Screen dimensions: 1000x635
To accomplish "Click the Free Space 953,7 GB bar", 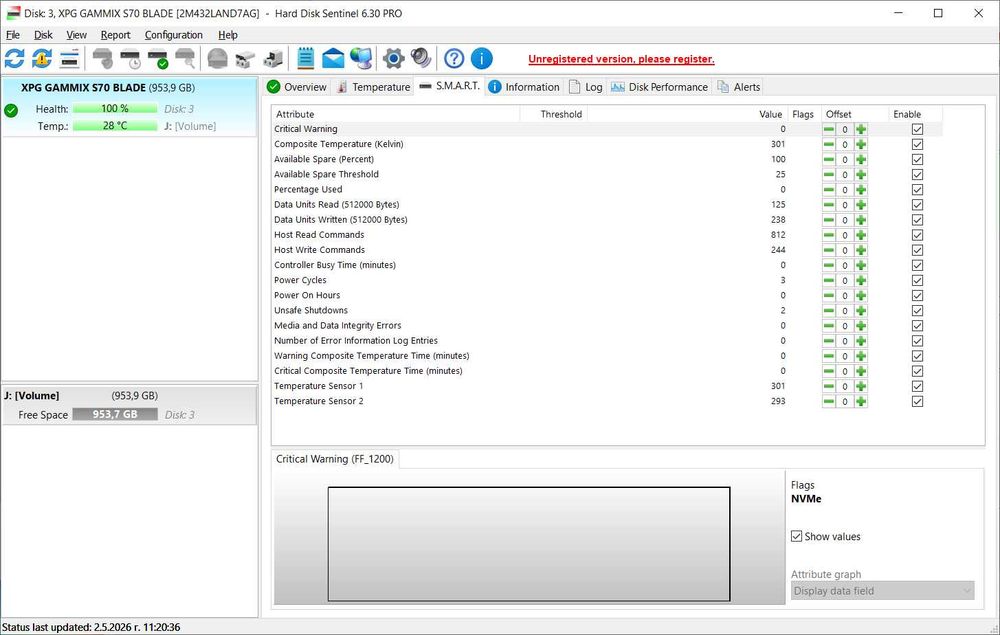I will 115,414.
